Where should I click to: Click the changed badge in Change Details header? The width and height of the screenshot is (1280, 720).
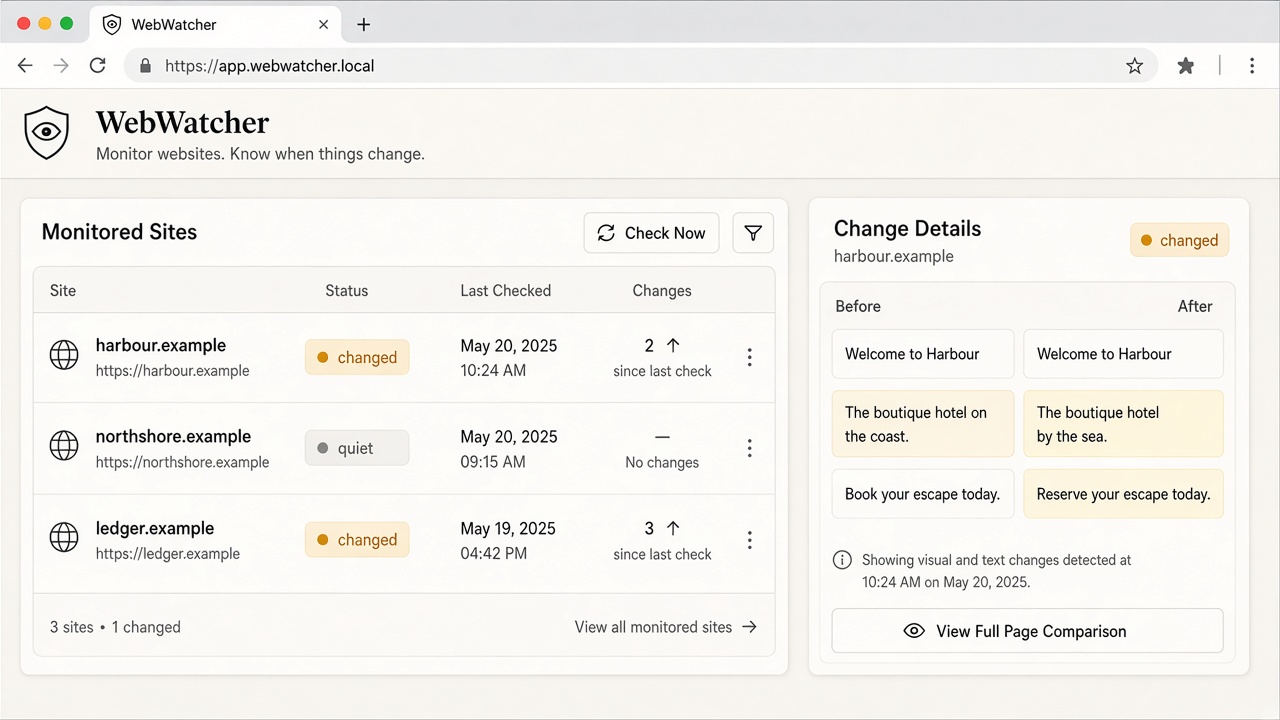pyautogui.click(x=1180, y=240)
